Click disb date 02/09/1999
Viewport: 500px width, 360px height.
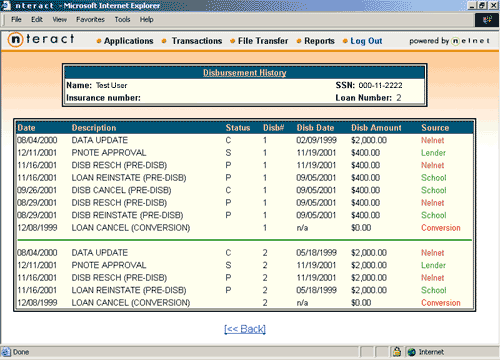pyautogui.click(x=316, y=140)
